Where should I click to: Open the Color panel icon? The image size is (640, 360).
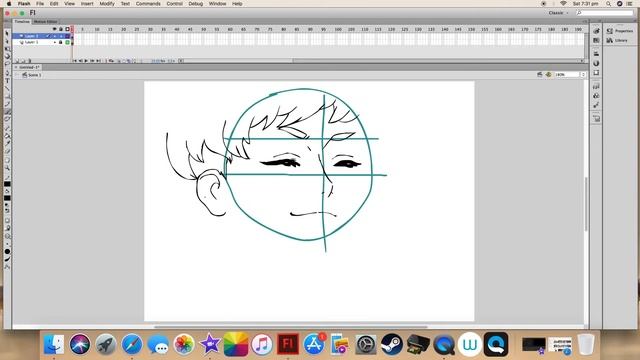click(596, 31)
